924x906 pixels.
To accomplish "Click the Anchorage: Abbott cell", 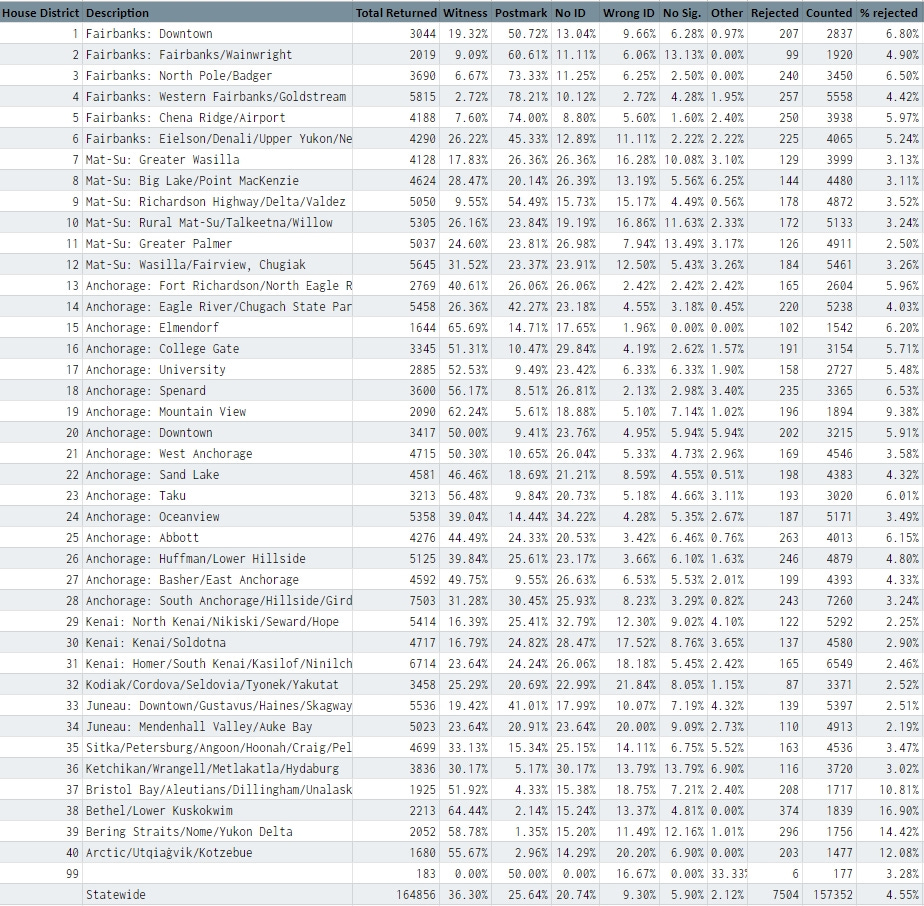I will [217, 538].
